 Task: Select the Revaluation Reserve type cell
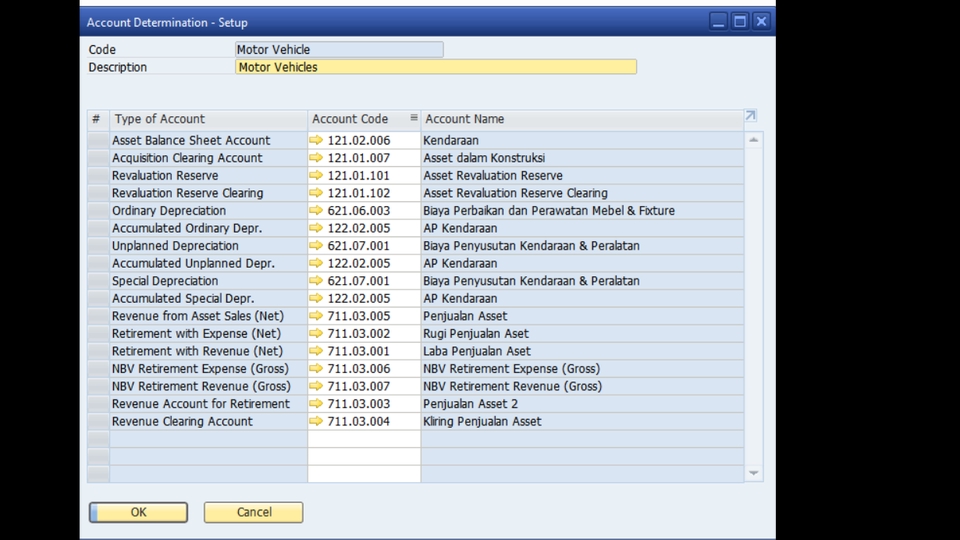pyautogui.click(x=208, y=175)
